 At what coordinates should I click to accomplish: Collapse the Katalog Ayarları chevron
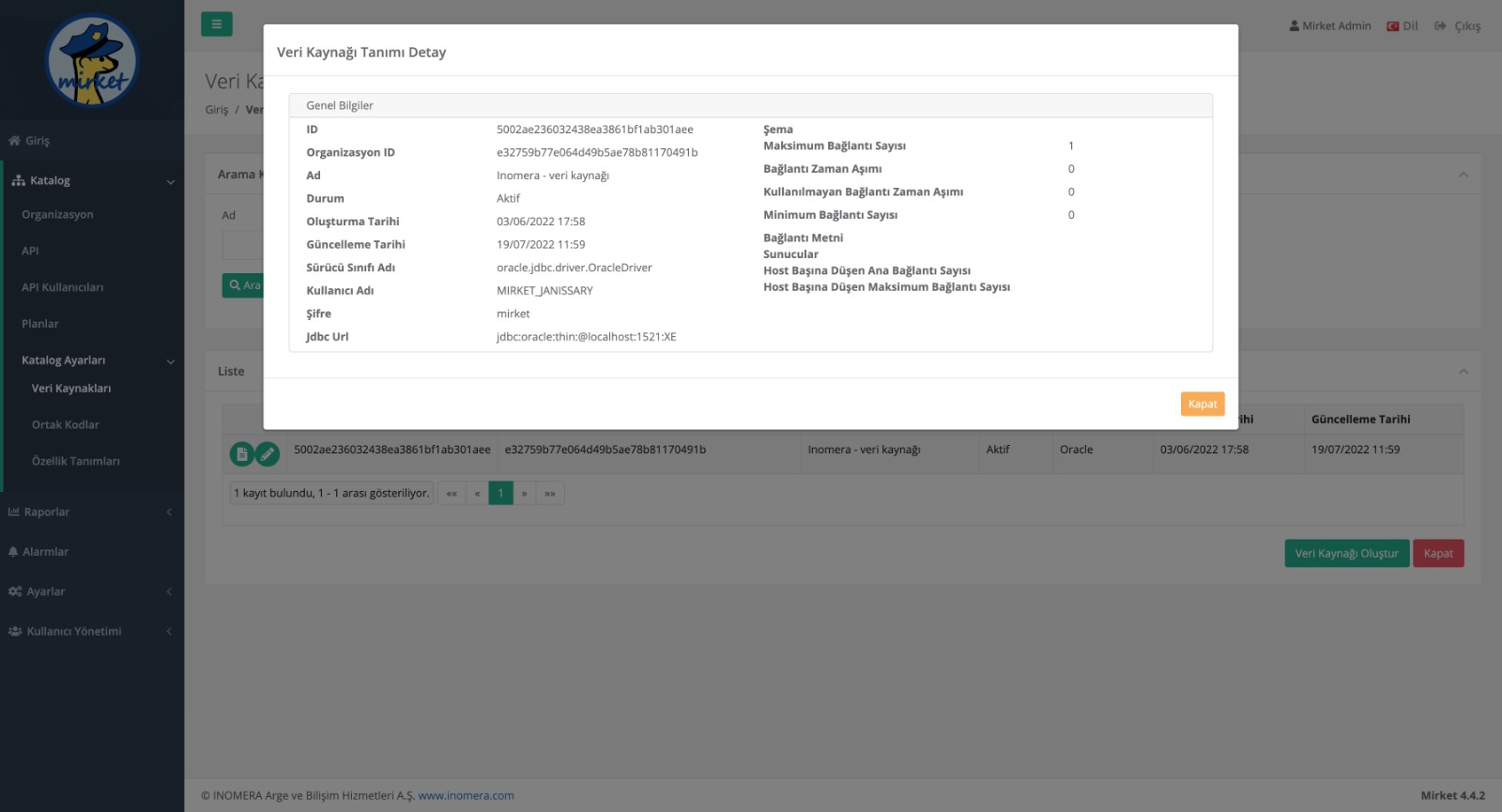point(170,361)
